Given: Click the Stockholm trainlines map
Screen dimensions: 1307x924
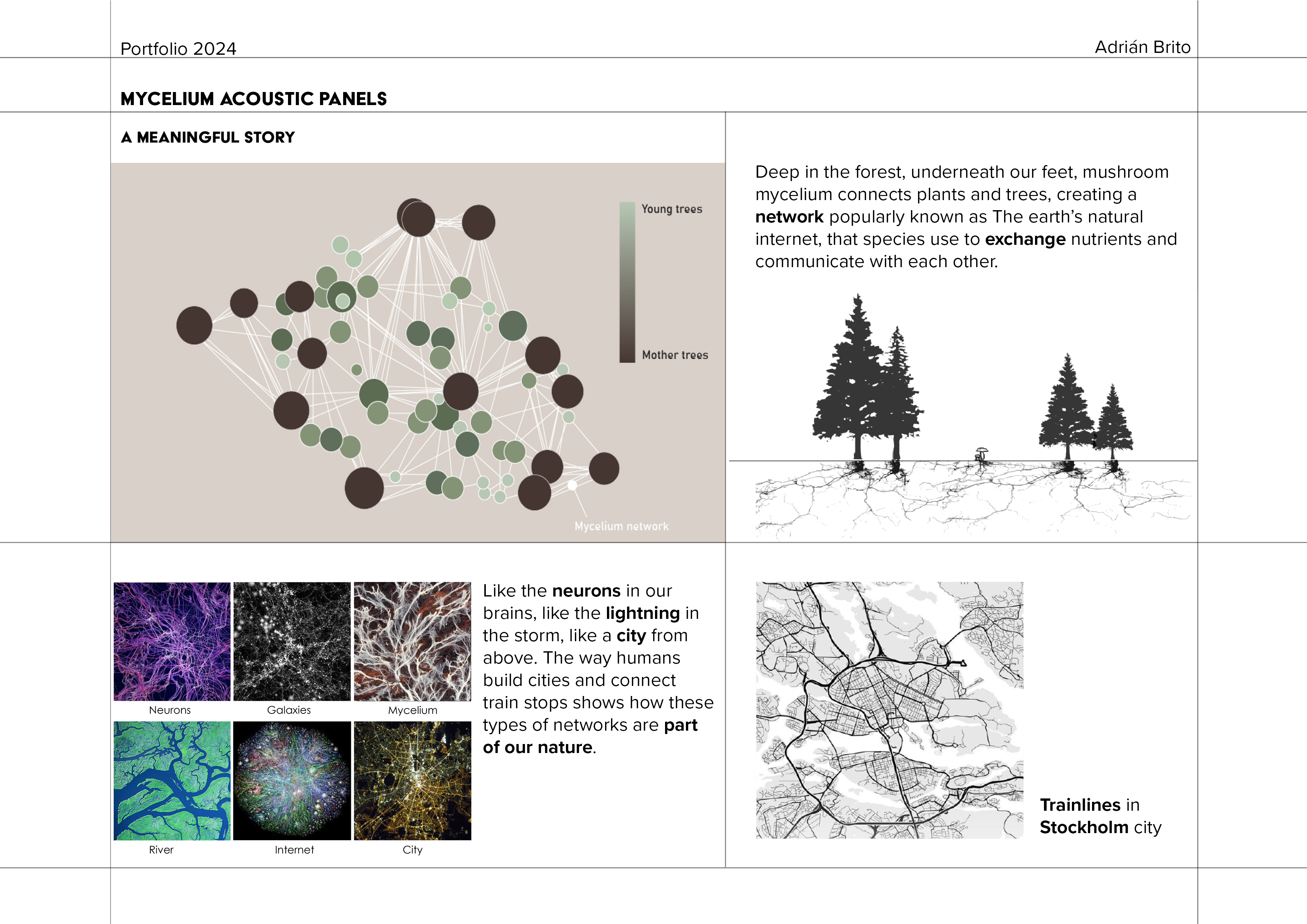Looking at the screenshot, I should click(x=889, y=710).
